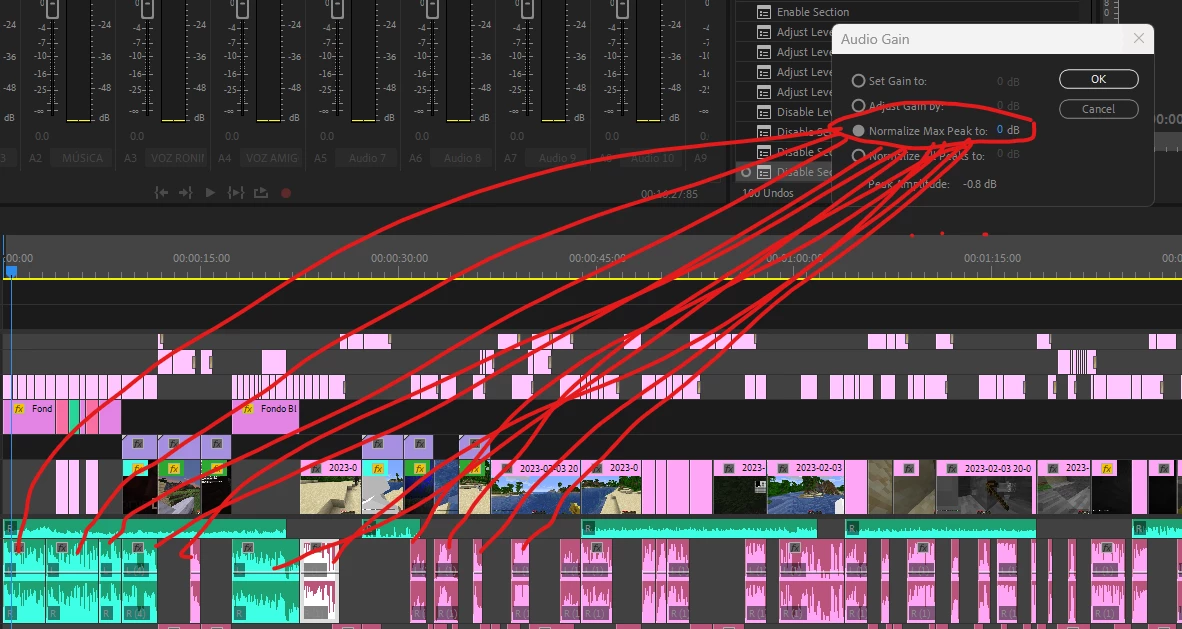Click the Play In to Out transport icon
Viewport: 1182px width, 629px height.
coord(236,193)
